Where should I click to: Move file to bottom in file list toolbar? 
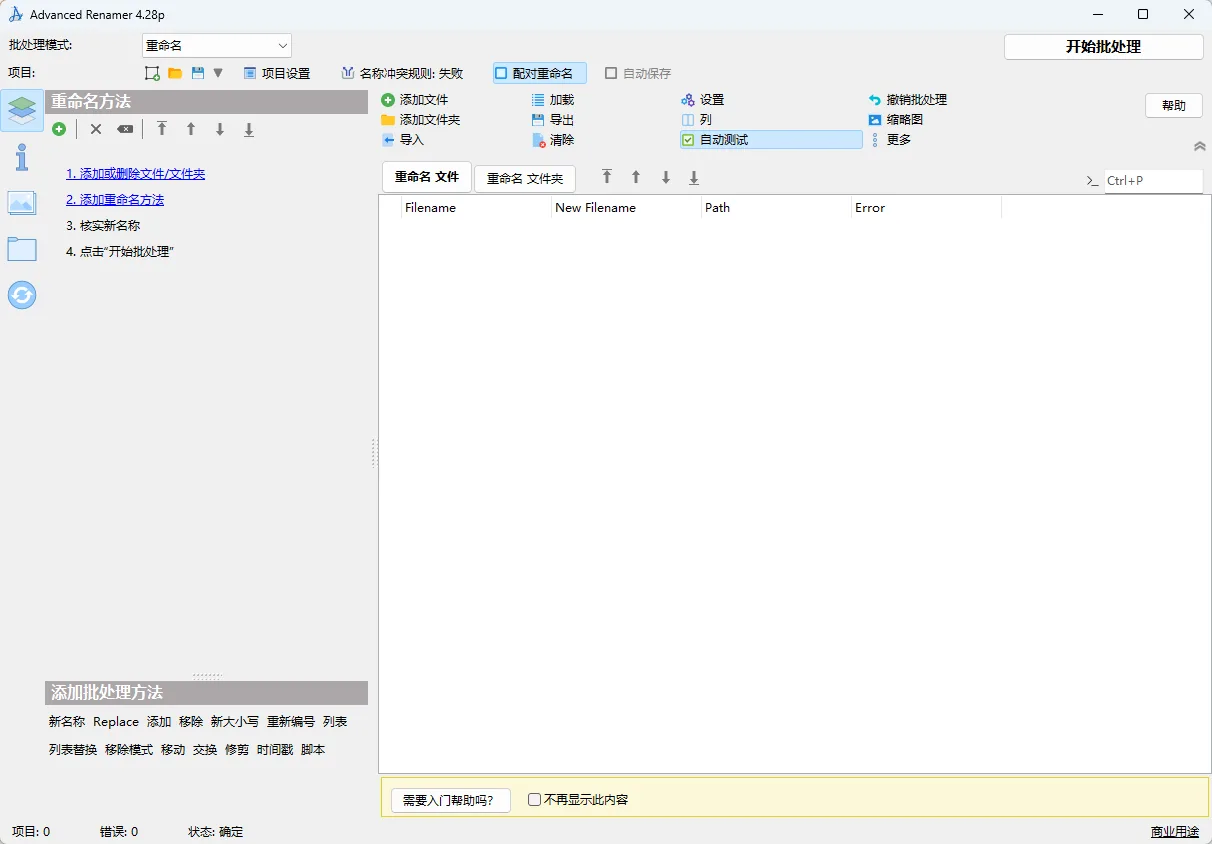pyautogui.click(x=694, y=177)
